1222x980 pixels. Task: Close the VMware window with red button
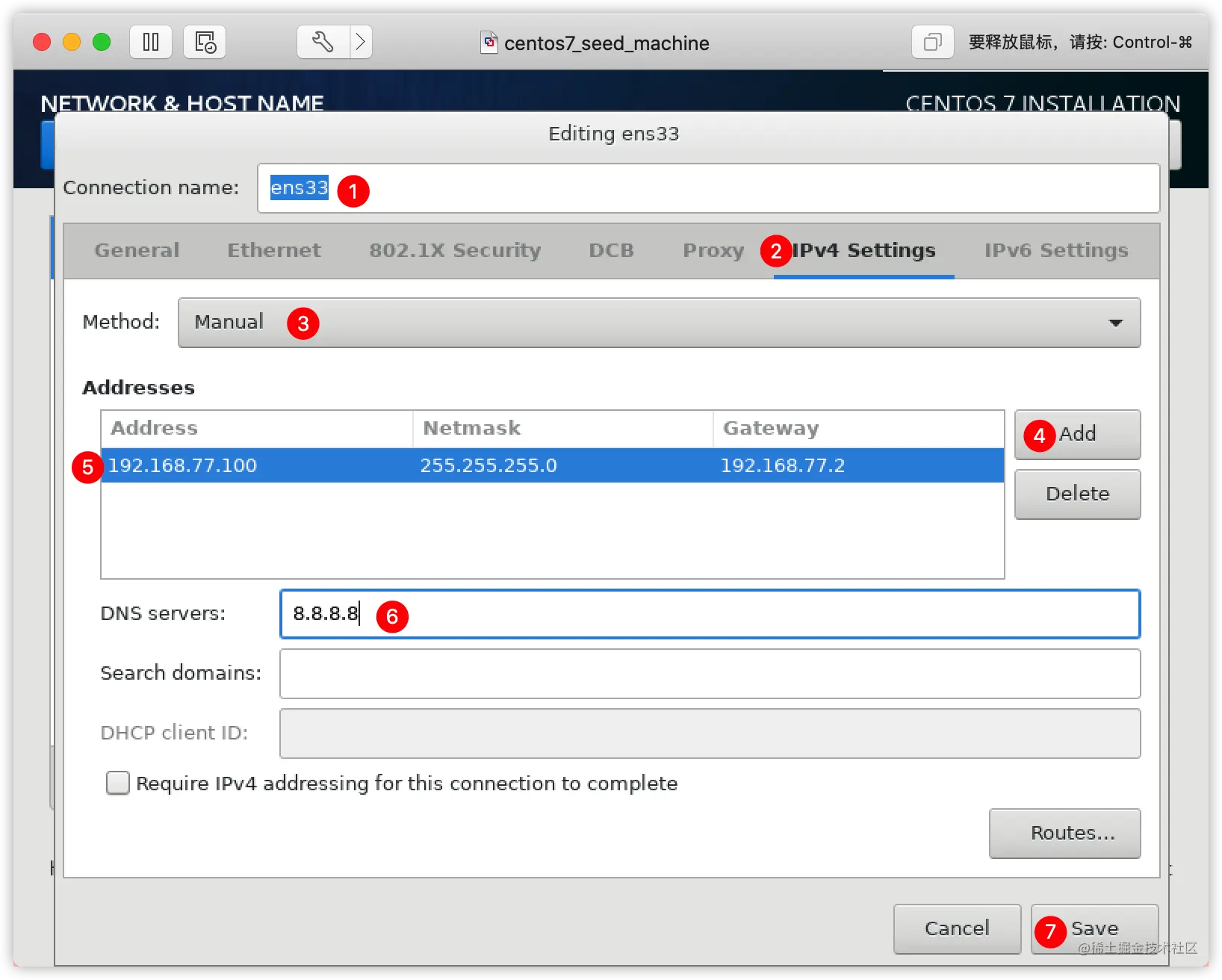click(x=42, y=42)
